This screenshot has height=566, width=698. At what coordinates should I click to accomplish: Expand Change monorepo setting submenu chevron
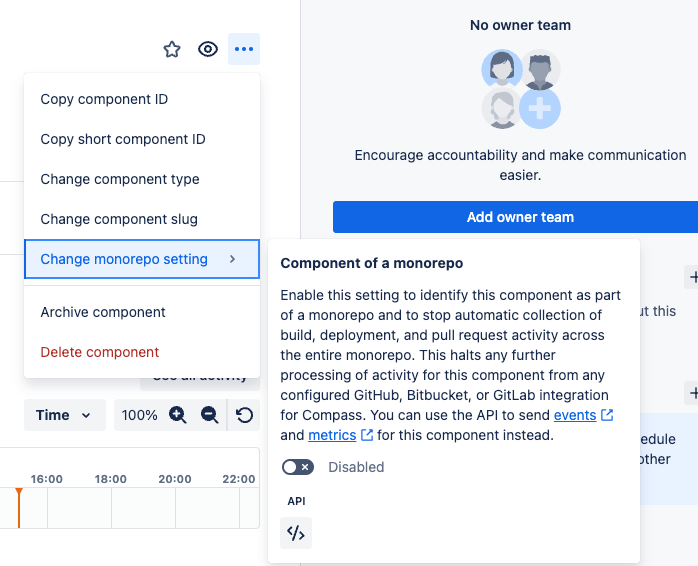coord(232,259)
